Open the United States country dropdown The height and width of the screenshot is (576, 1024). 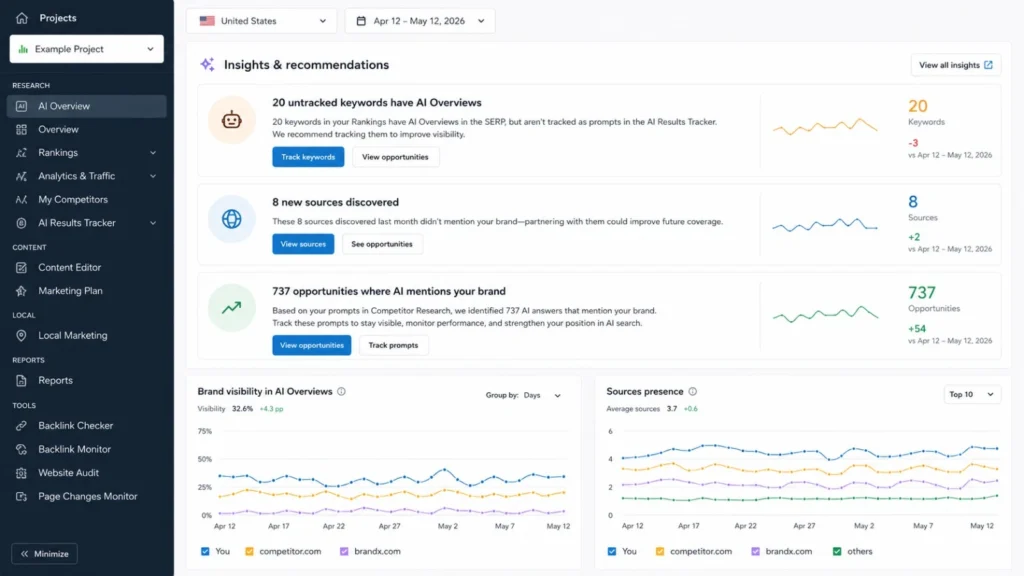point(261,21)
